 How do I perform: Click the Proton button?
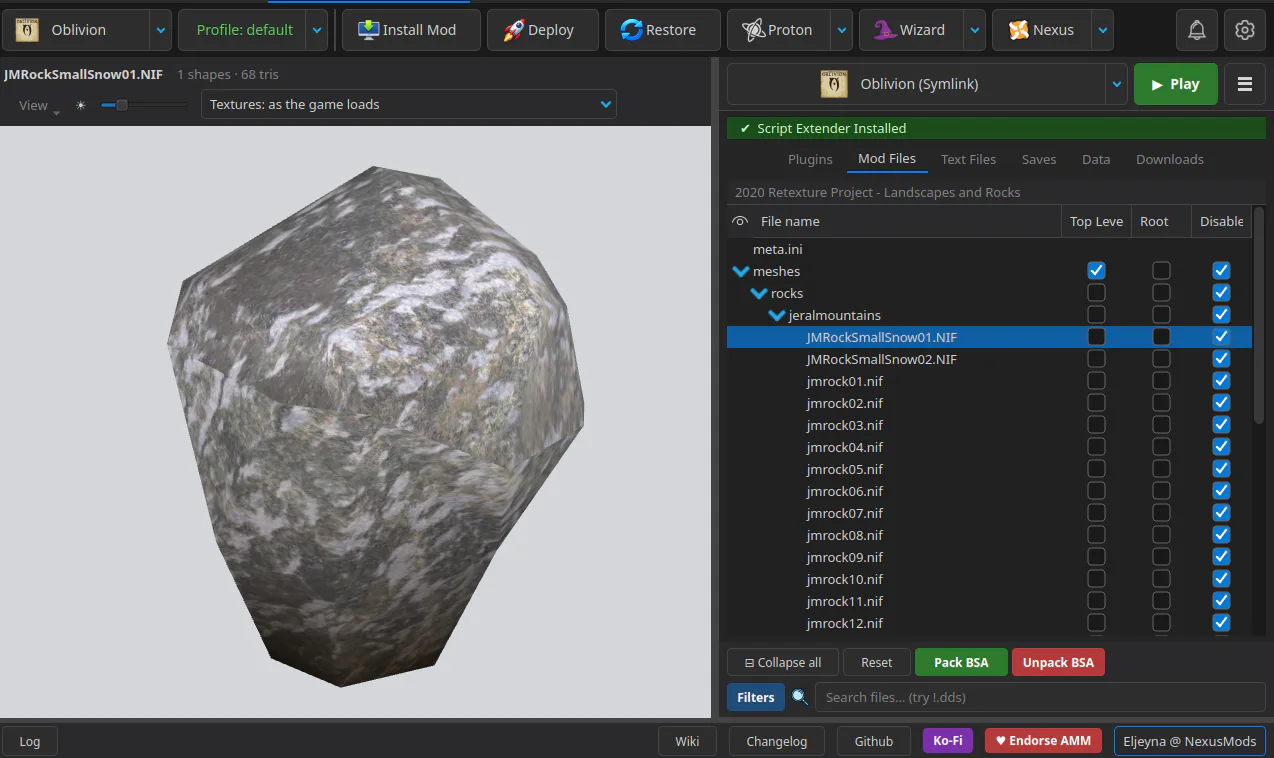(778, 30)
